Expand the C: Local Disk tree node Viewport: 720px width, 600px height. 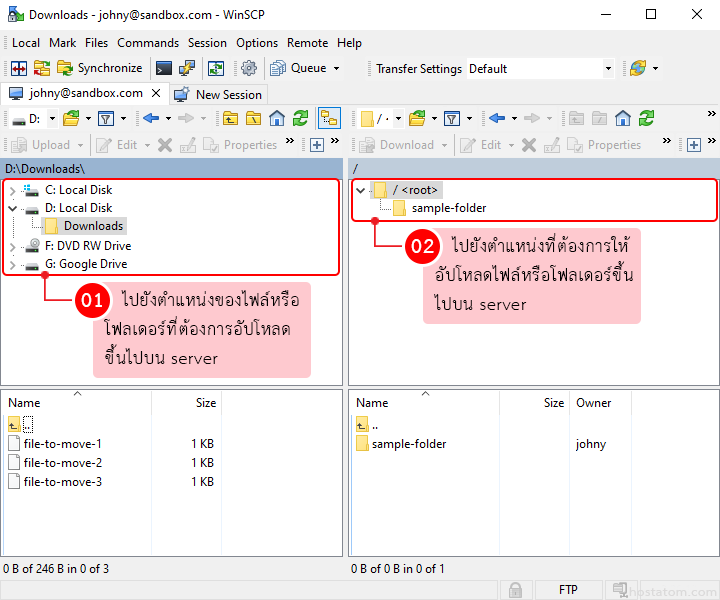click(x=12, y=190)
